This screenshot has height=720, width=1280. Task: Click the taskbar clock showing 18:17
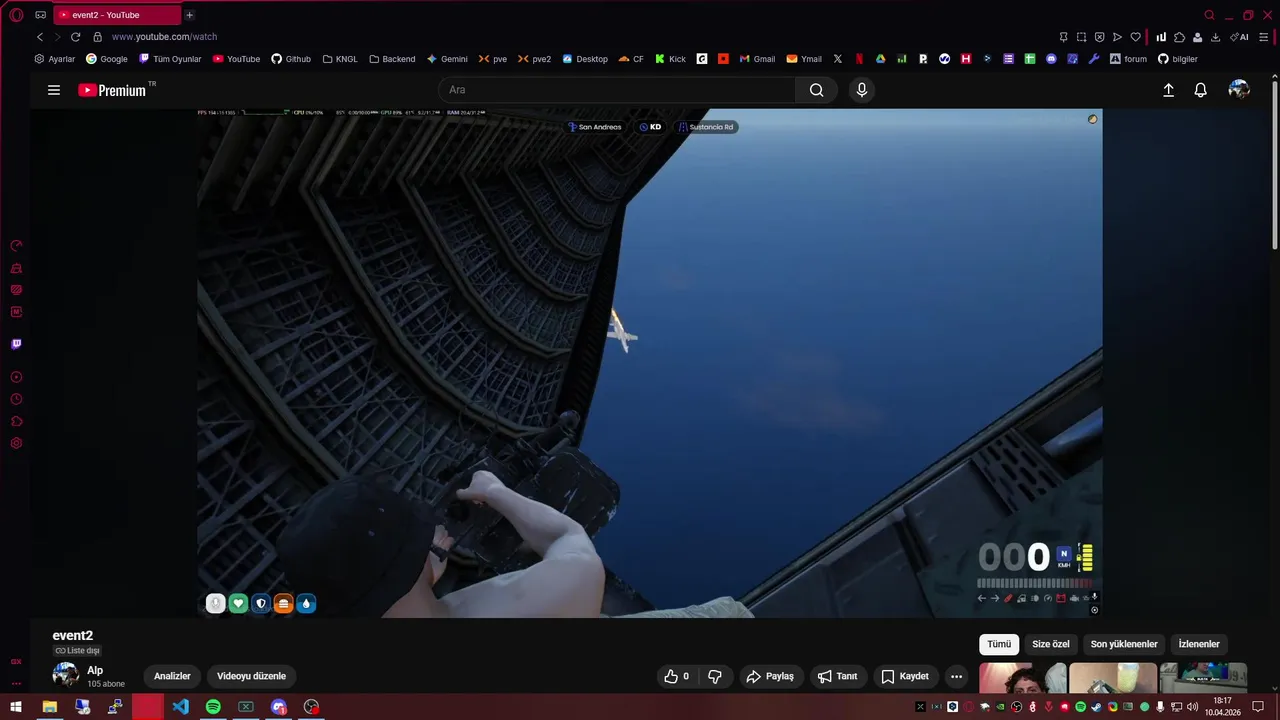tap(1222, 707)
